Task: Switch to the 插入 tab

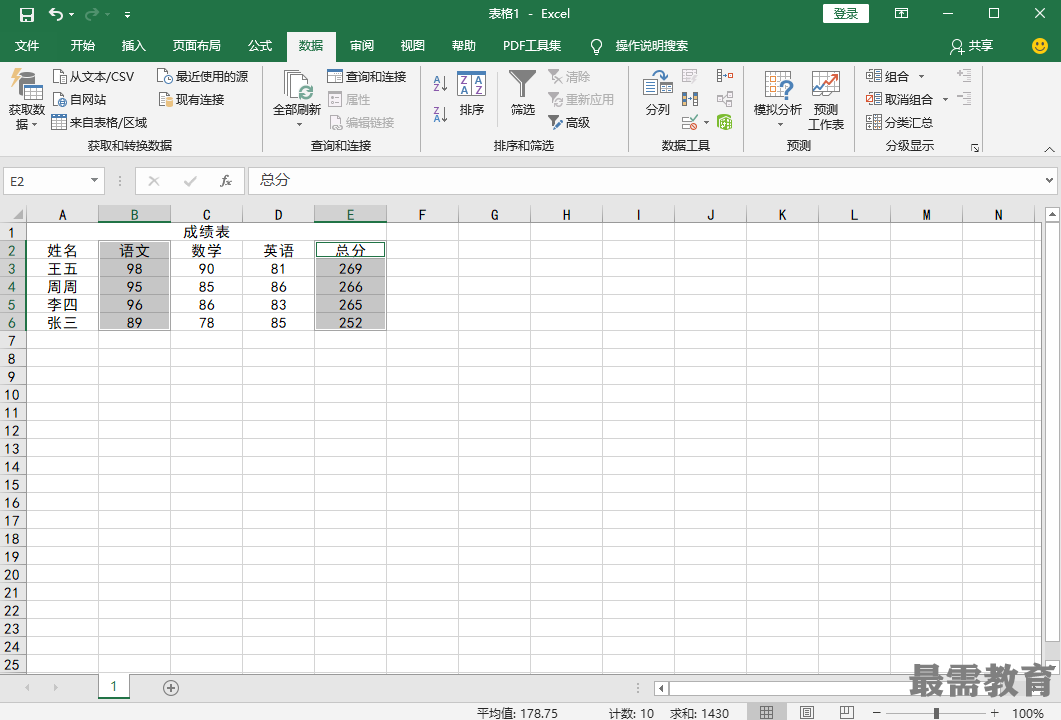Action: tap(133, 45)
